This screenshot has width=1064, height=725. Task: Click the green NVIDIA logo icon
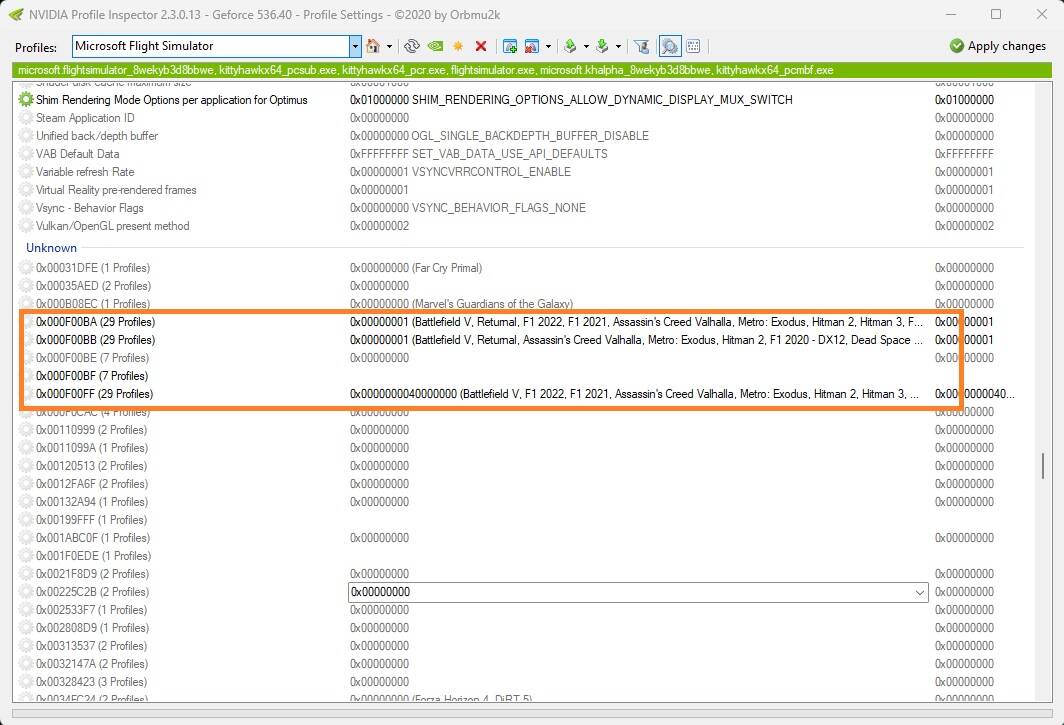pos(435,46)
